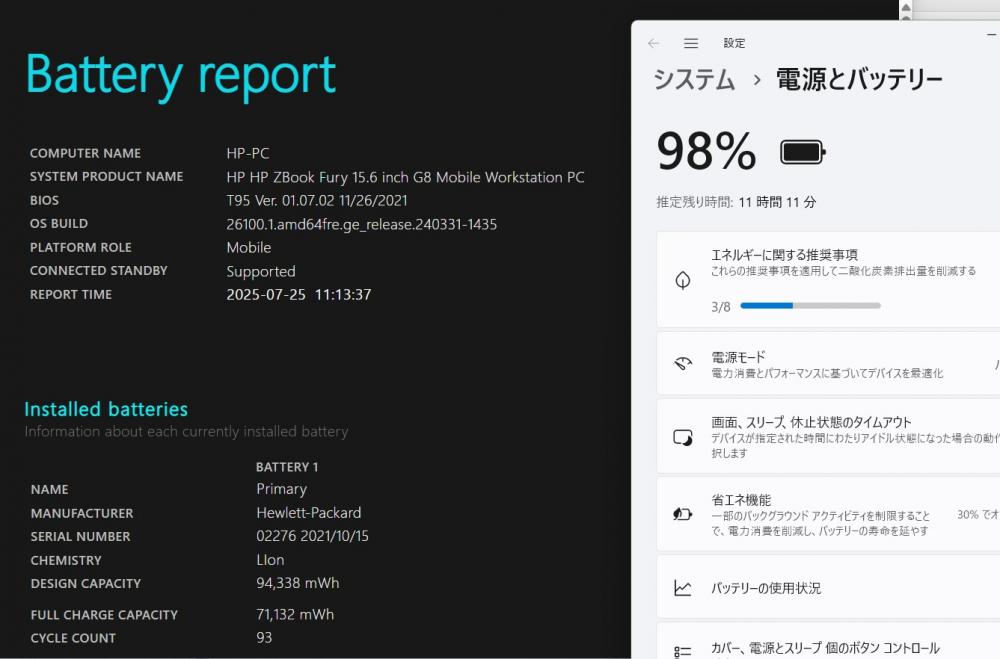Click the SYSTEM PRODUCT NAME label
The height and width of the screenshot is (659, 1000).
tap(107, 177)
